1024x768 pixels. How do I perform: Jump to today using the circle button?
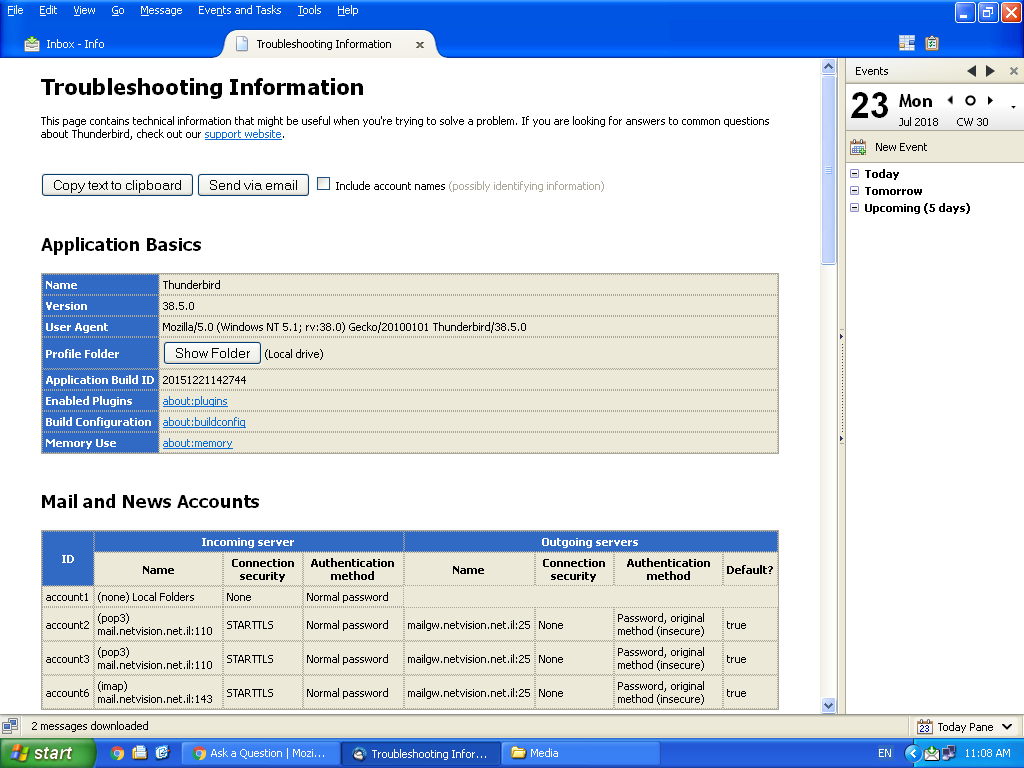coord(970,101)
